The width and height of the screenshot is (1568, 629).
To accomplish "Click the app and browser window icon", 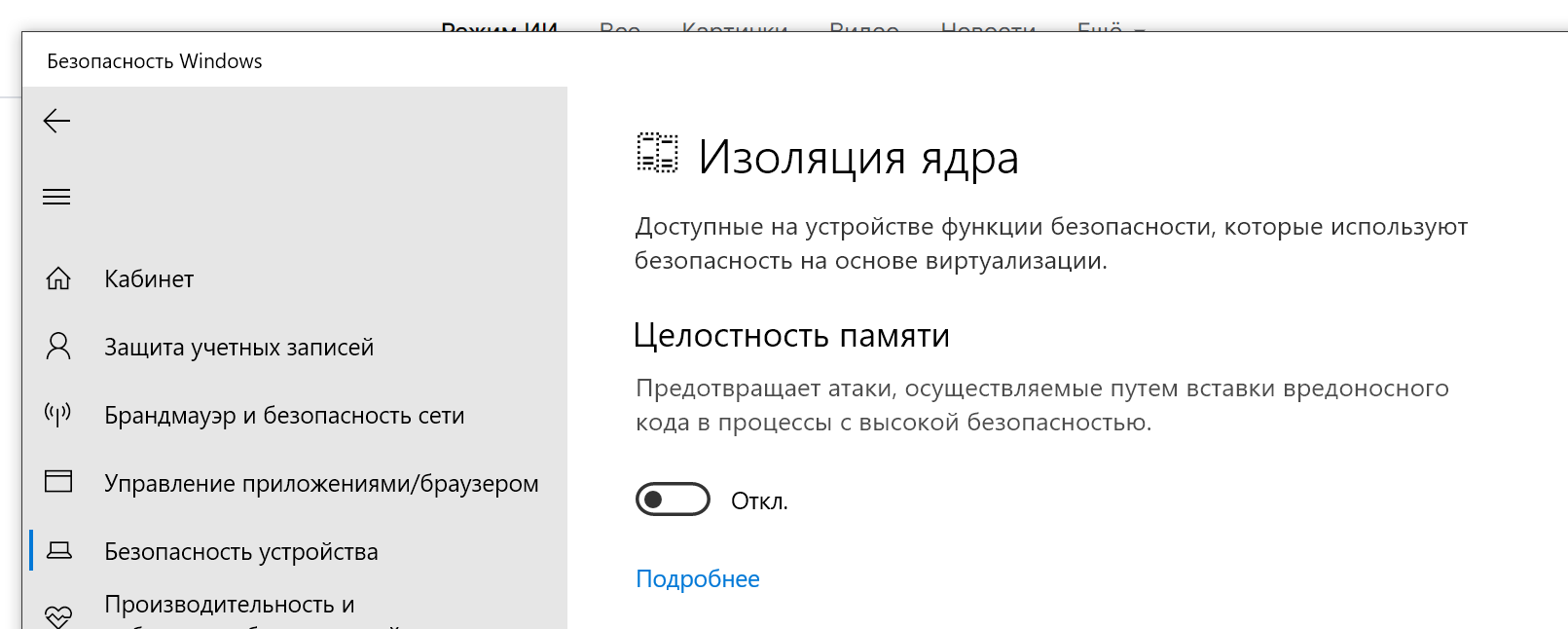I will (x=58, y=482).
